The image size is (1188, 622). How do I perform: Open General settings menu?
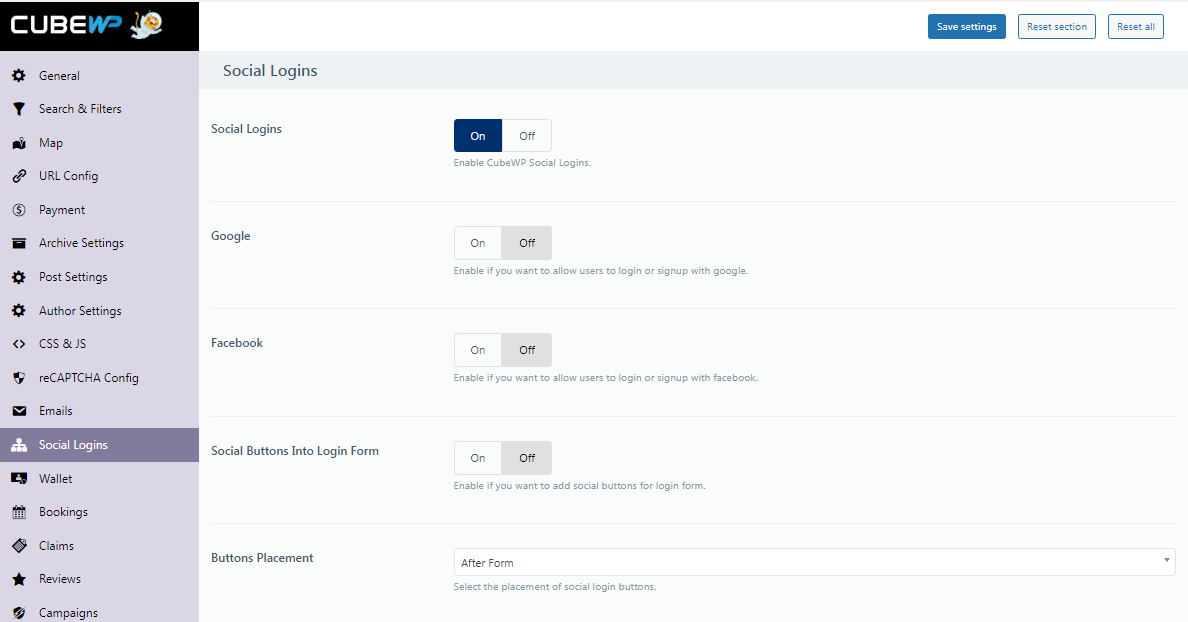click(99, 76)
